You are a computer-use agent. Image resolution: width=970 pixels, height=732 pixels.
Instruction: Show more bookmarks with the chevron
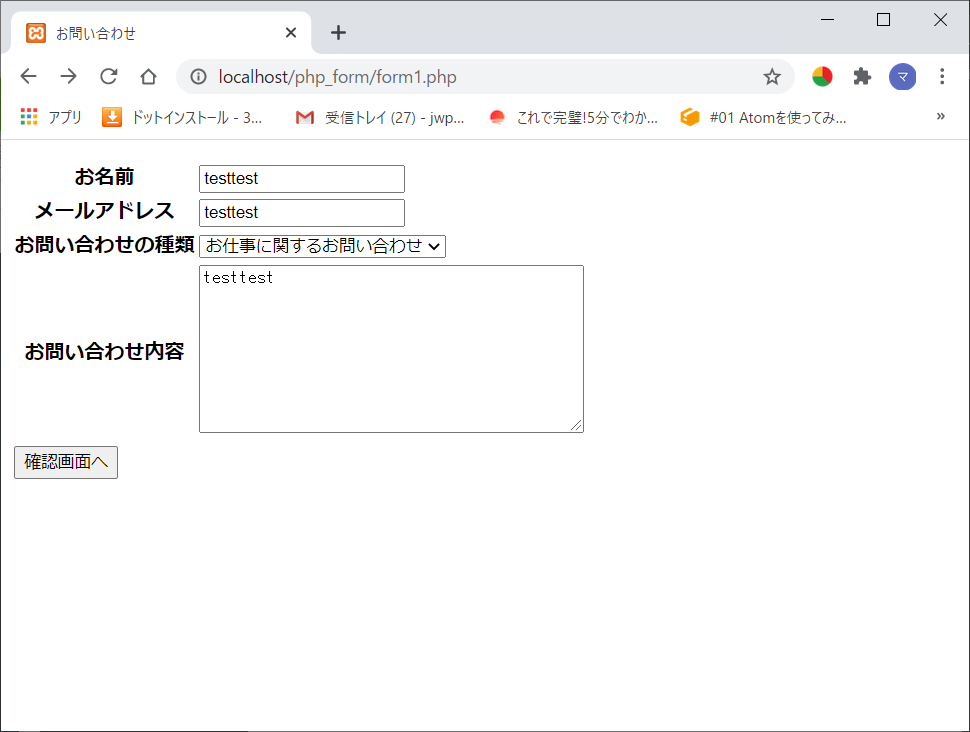coord(940,116)
